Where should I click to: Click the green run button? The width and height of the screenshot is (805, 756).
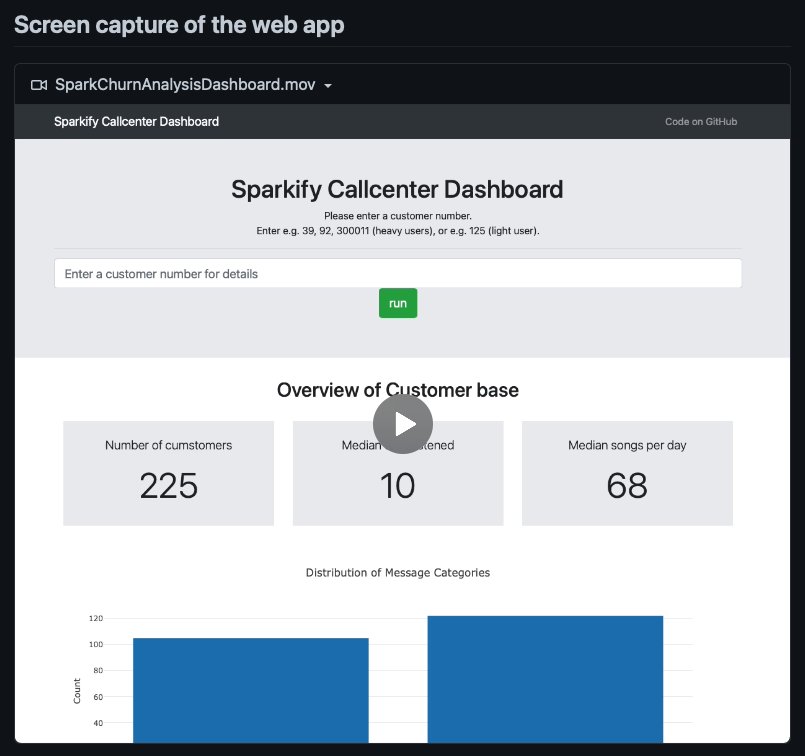pos(398,303)
